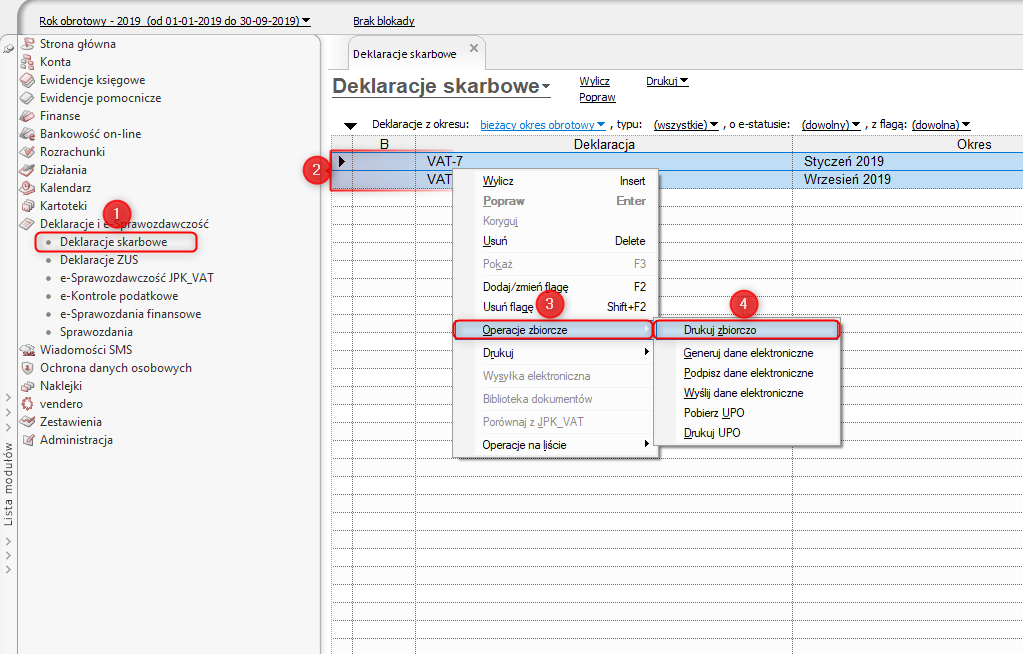Click the Wiadomości SMS icon
Image resolution: width=1023 pixels, height=654 pixels.
(27, 350)
